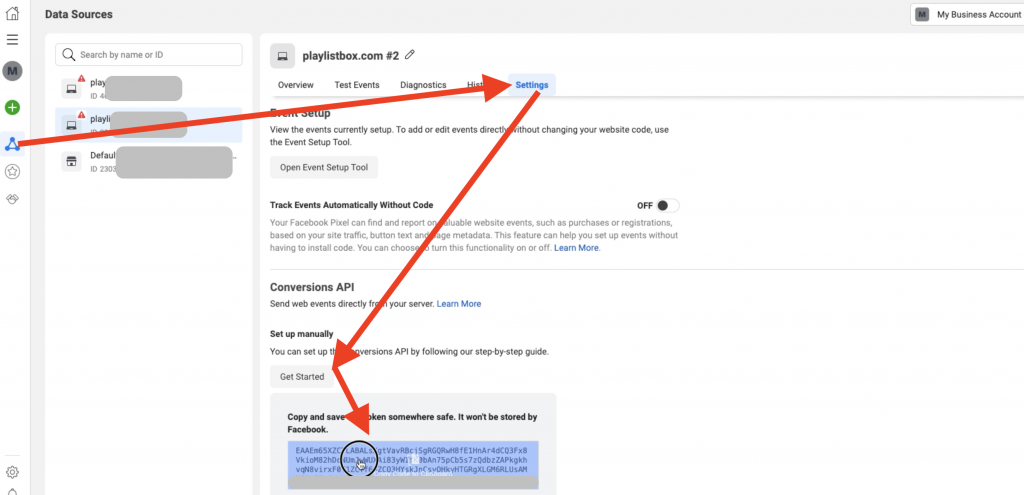This screenshot has width=1024, height=495.
Task: Click the star icon in sidebar
Action: 13,172
